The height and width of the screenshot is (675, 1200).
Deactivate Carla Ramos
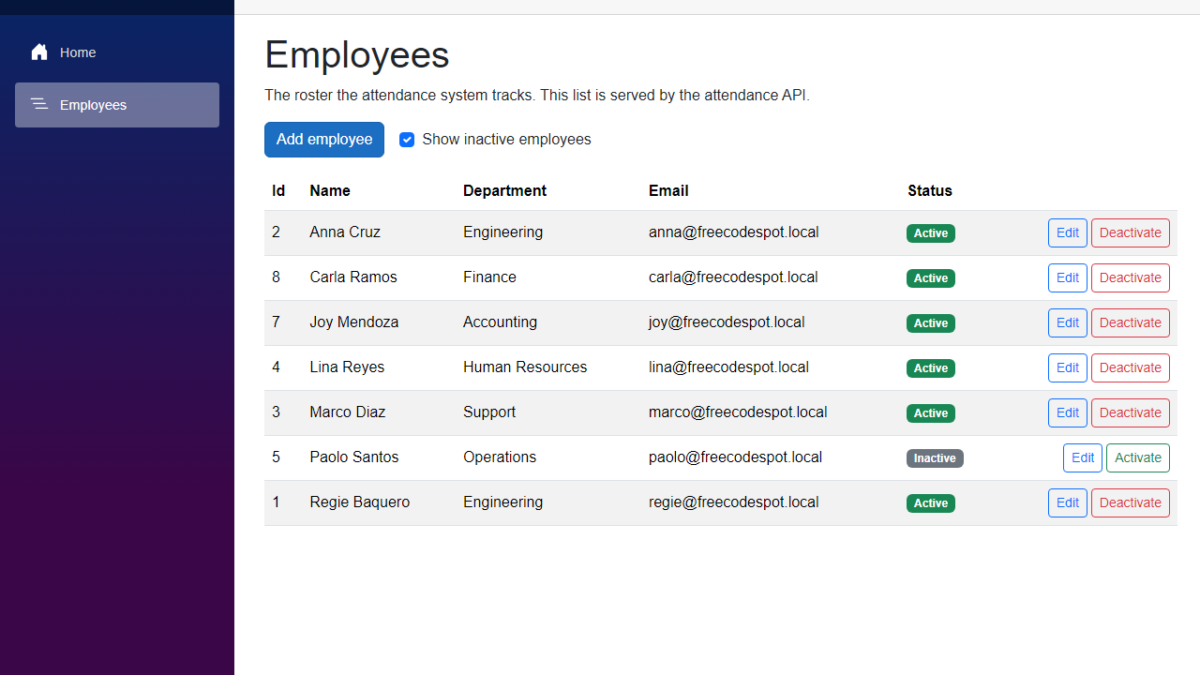coord(1130,278)
